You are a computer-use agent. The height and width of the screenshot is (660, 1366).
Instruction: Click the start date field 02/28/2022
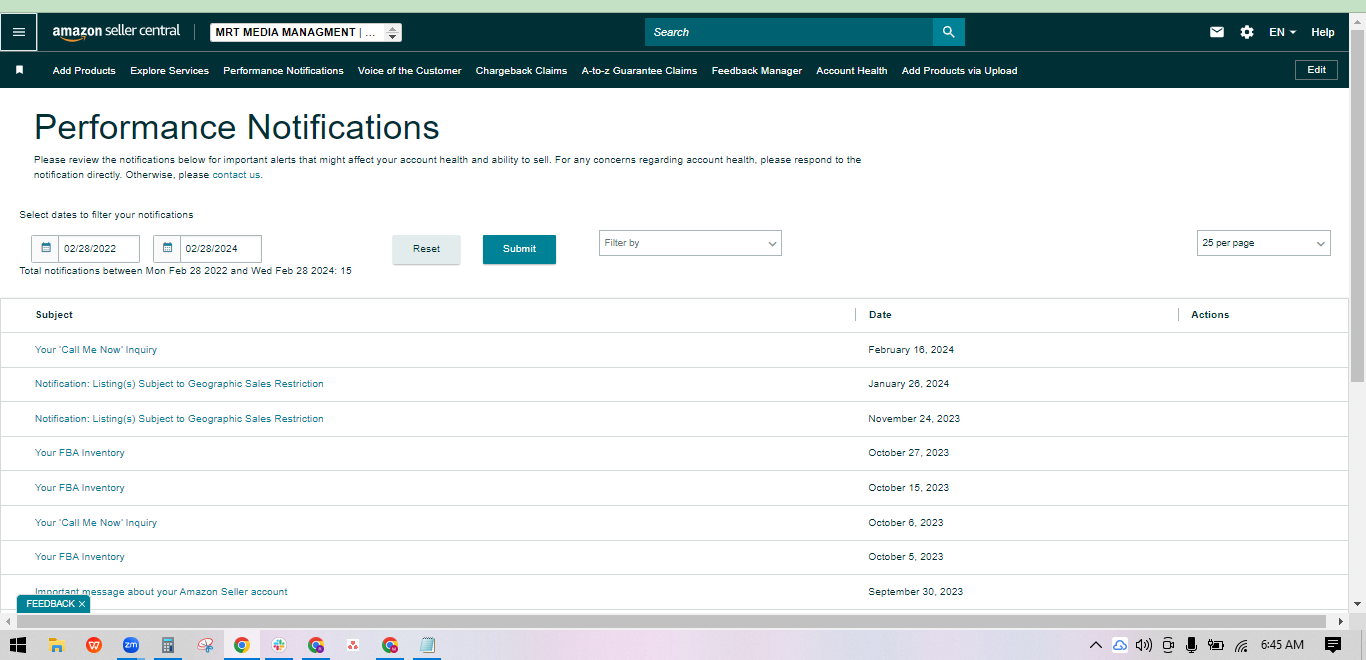pos(99,248)
